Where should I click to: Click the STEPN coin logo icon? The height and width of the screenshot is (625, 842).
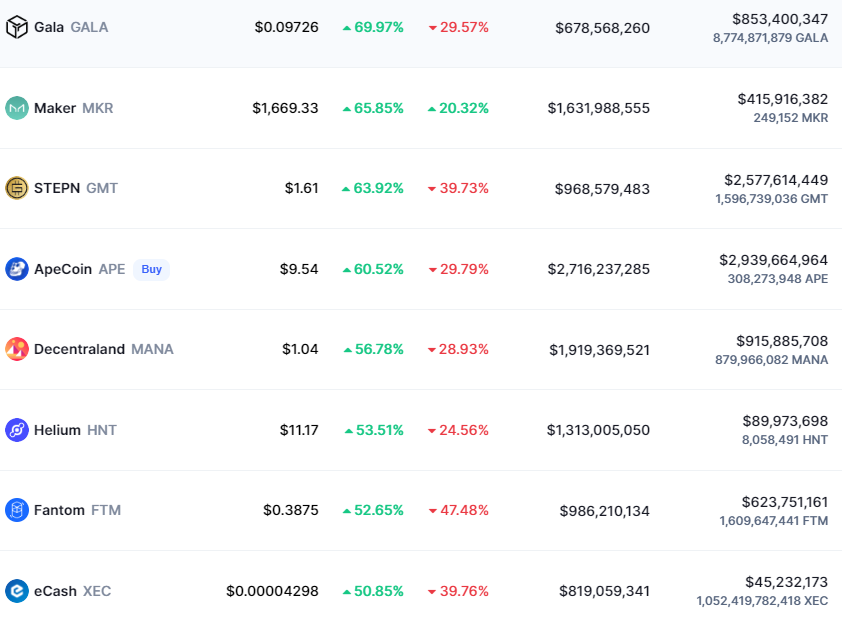click(17, 188)
